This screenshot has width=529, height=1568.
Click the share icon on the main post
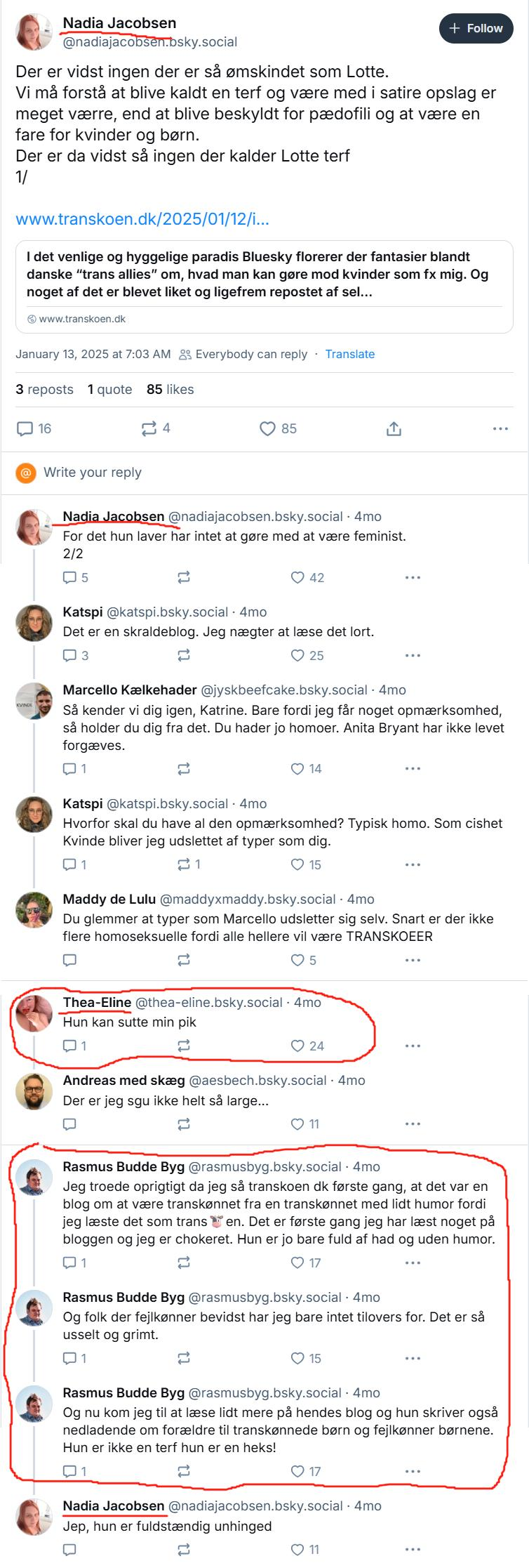394,428
